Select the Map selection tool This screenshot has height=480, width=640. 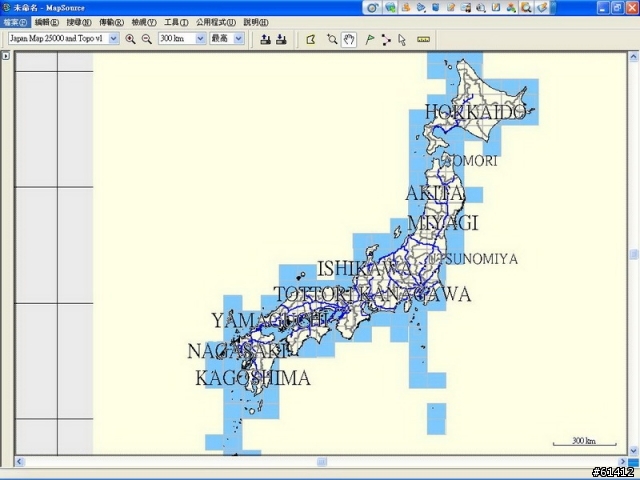(311, 40)
